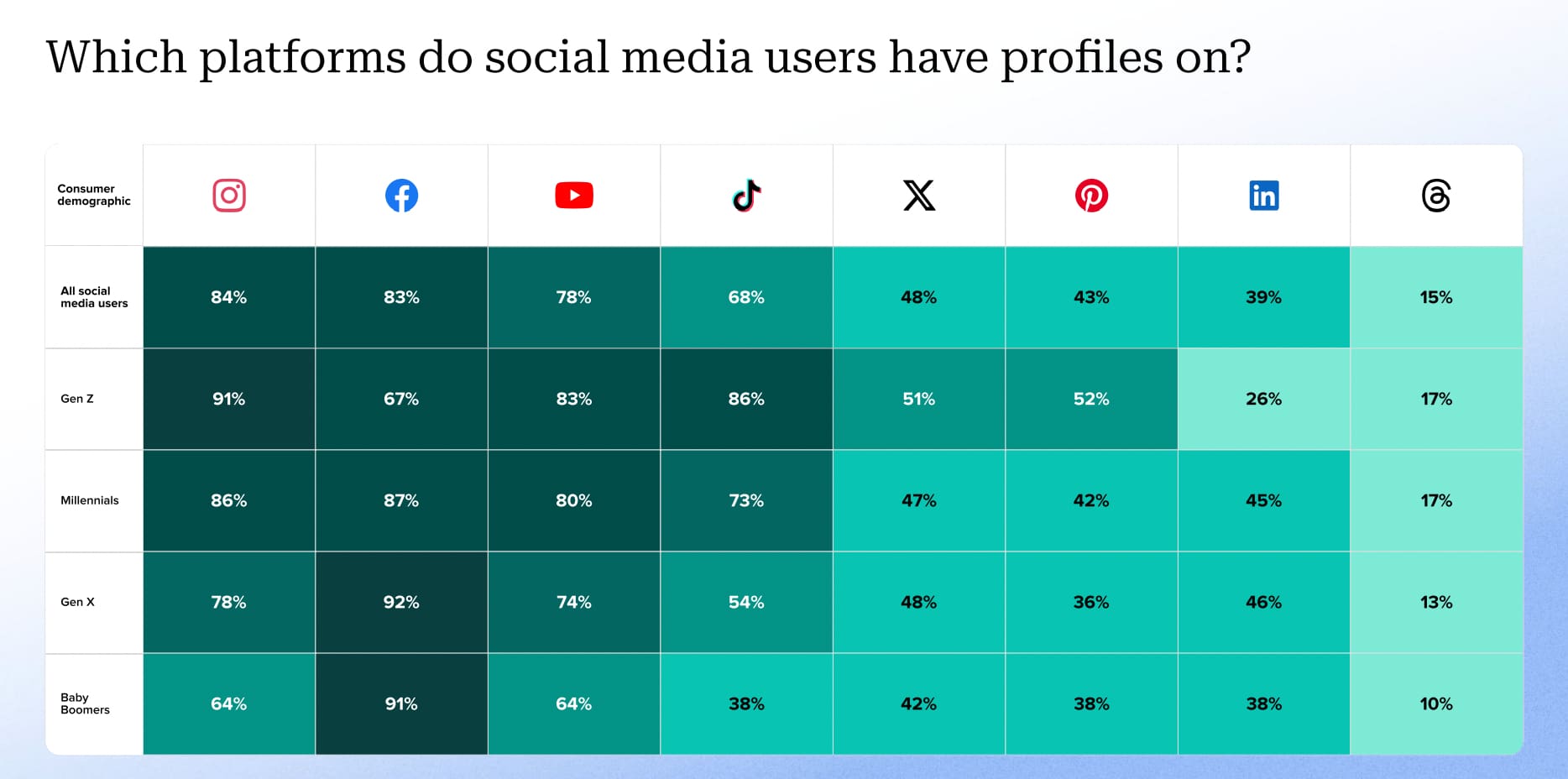Select the X platform icon
The width and height of the screenshot is (1568, 779).
(919, 196)
